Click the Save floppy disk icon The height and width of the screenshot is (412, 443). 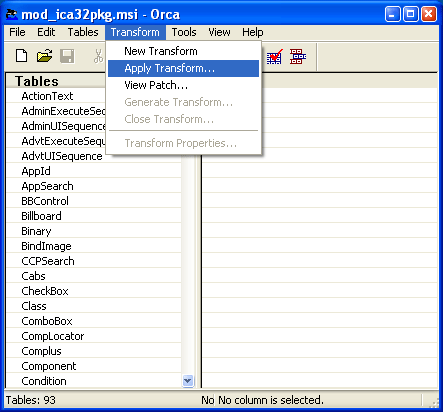[x=67, y=56]
